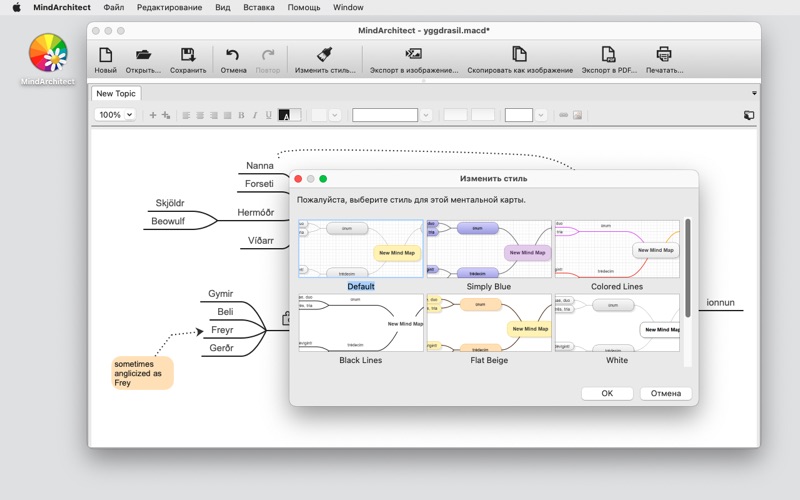Viewport: 800px width, 500px height.
Task: Select the Gerðr topic
Action: point(221,348)
